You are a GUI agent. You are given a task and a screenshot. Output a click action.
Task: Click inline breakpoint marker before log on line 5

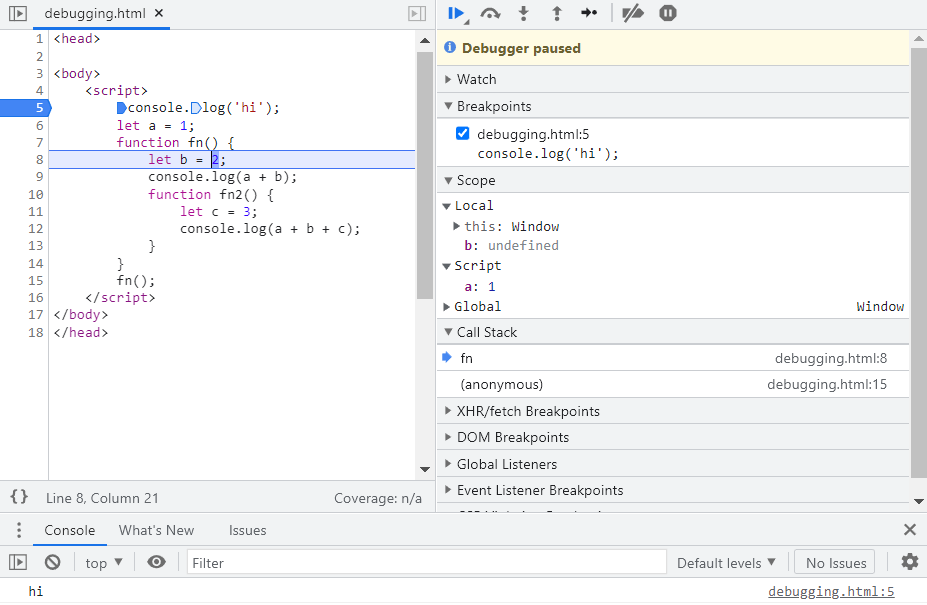(196, 108)
